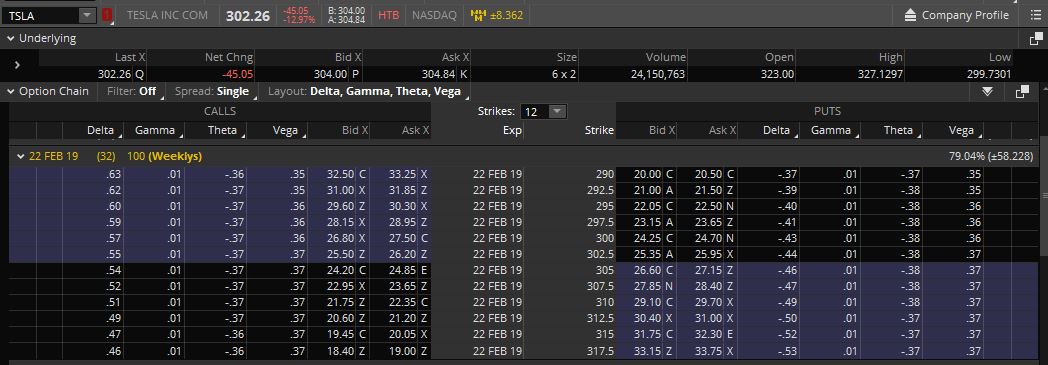The image size is (1048, 365).
Task: Click the put bid 20.00 at 290 strike
Action: click(x=648, y=174)
